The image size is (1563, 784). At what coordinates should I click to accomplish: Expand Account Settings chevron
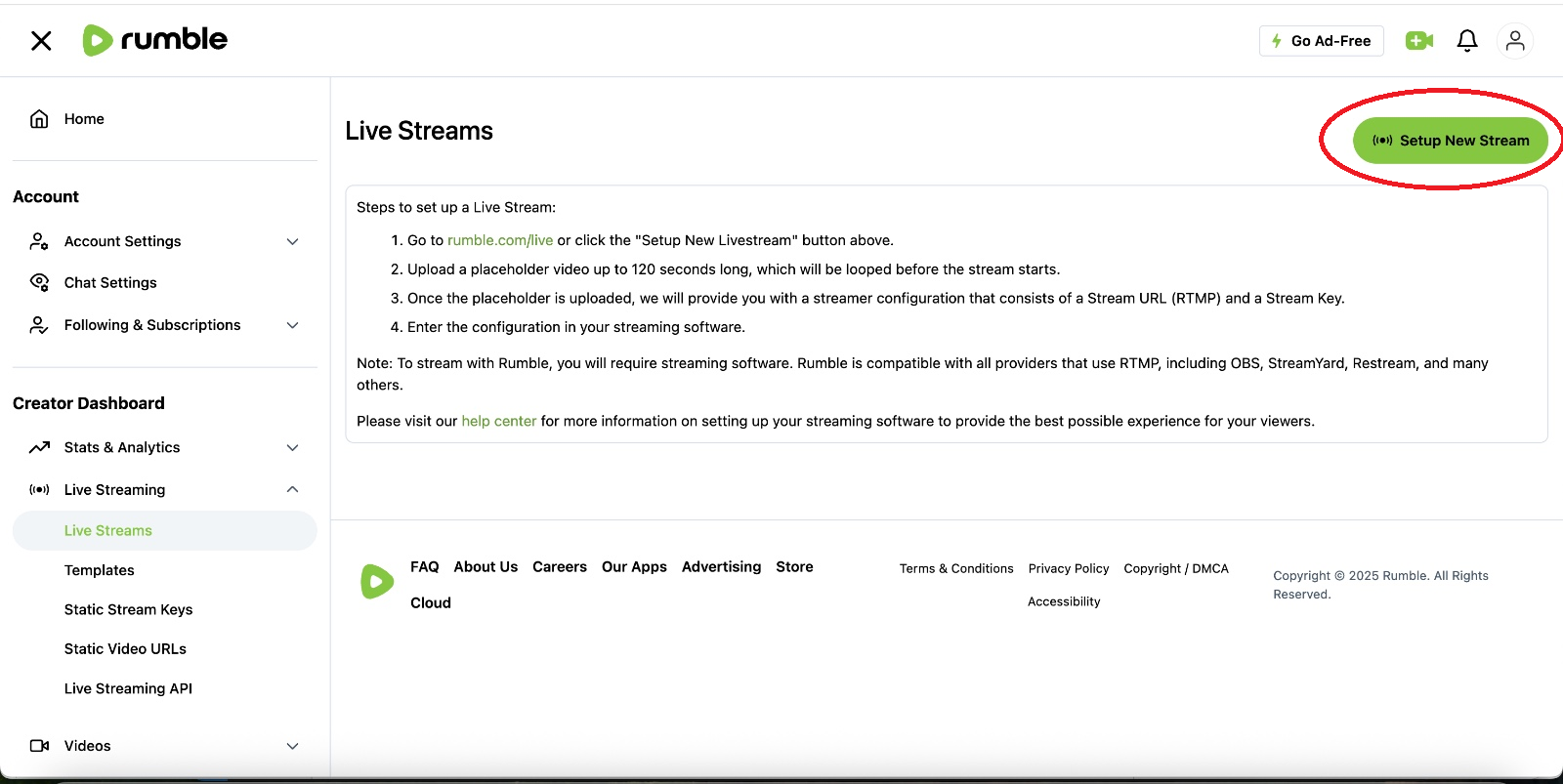292,241
